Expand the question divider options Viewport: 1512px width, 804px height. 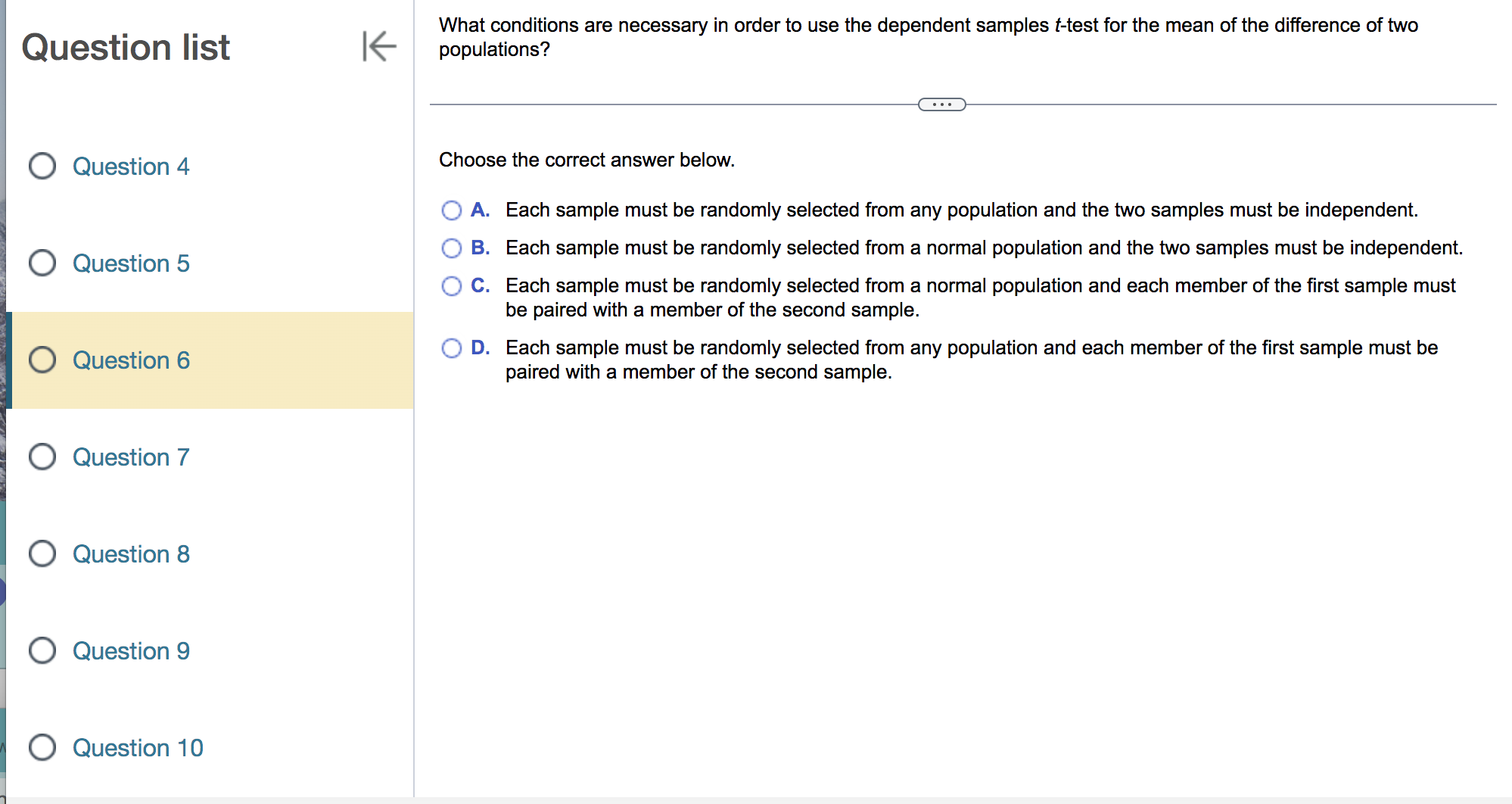pyautogui.click(x=941, y=103)
